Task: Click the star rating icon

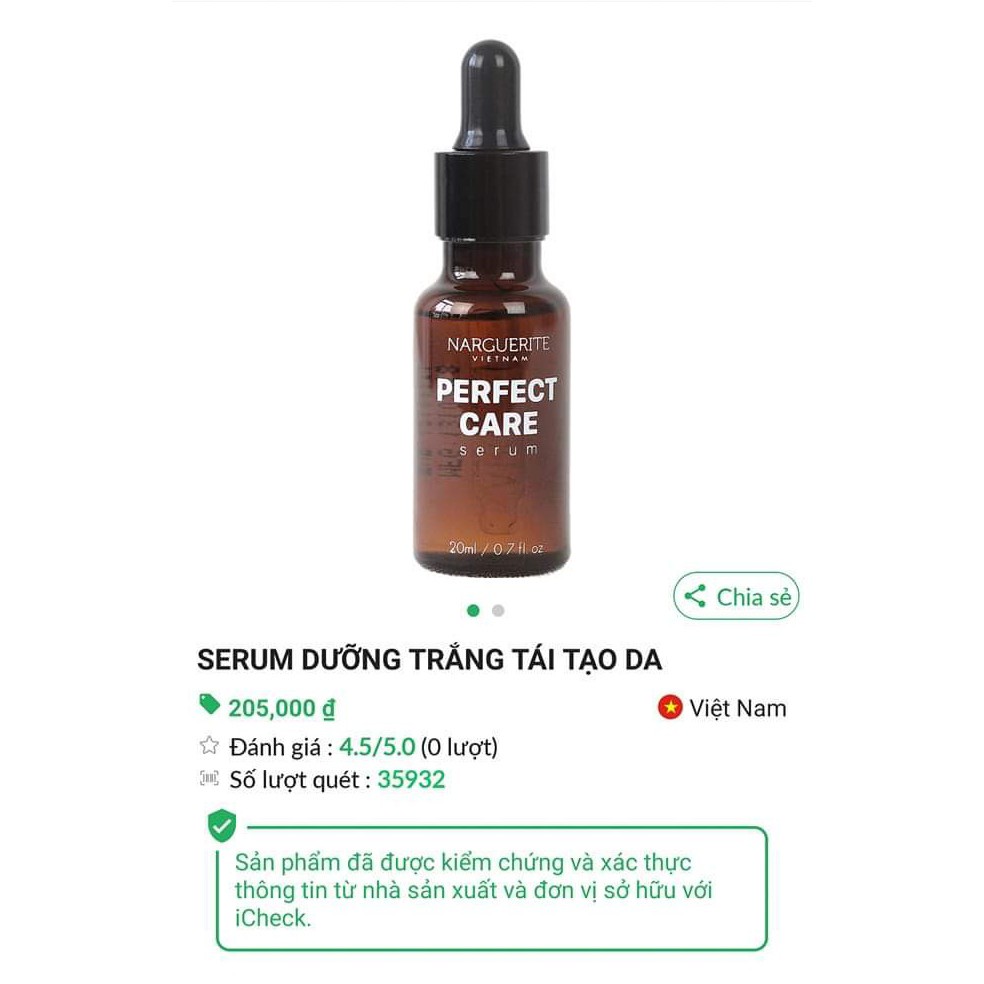Action: pos(209,746)
